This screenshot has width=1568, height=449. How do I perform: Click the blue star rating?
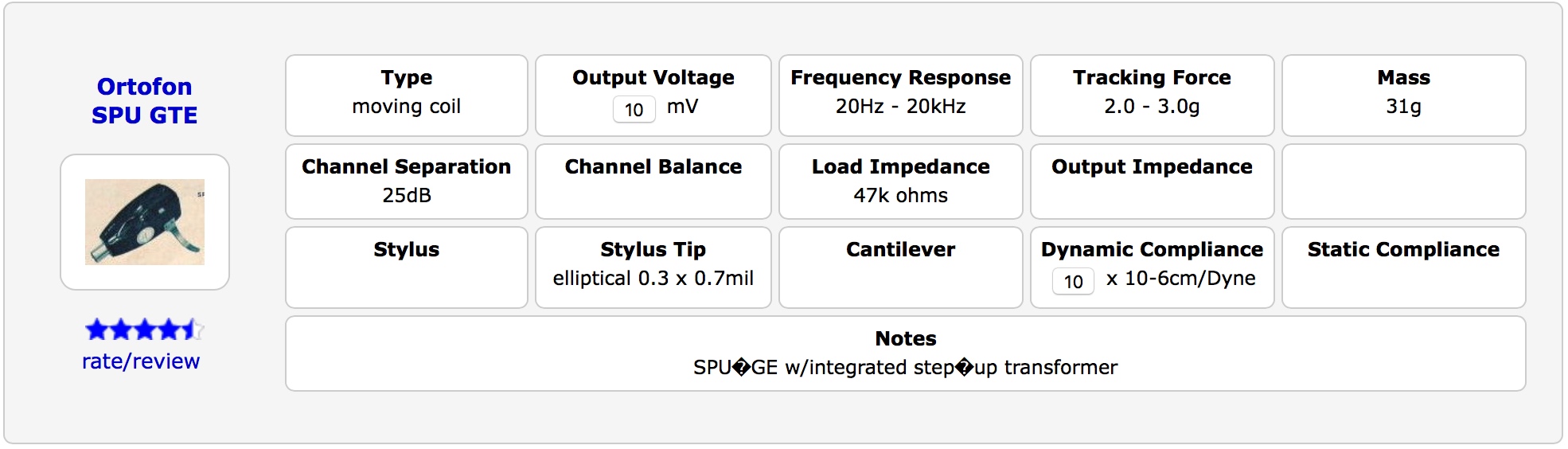(x=144, y=329)
